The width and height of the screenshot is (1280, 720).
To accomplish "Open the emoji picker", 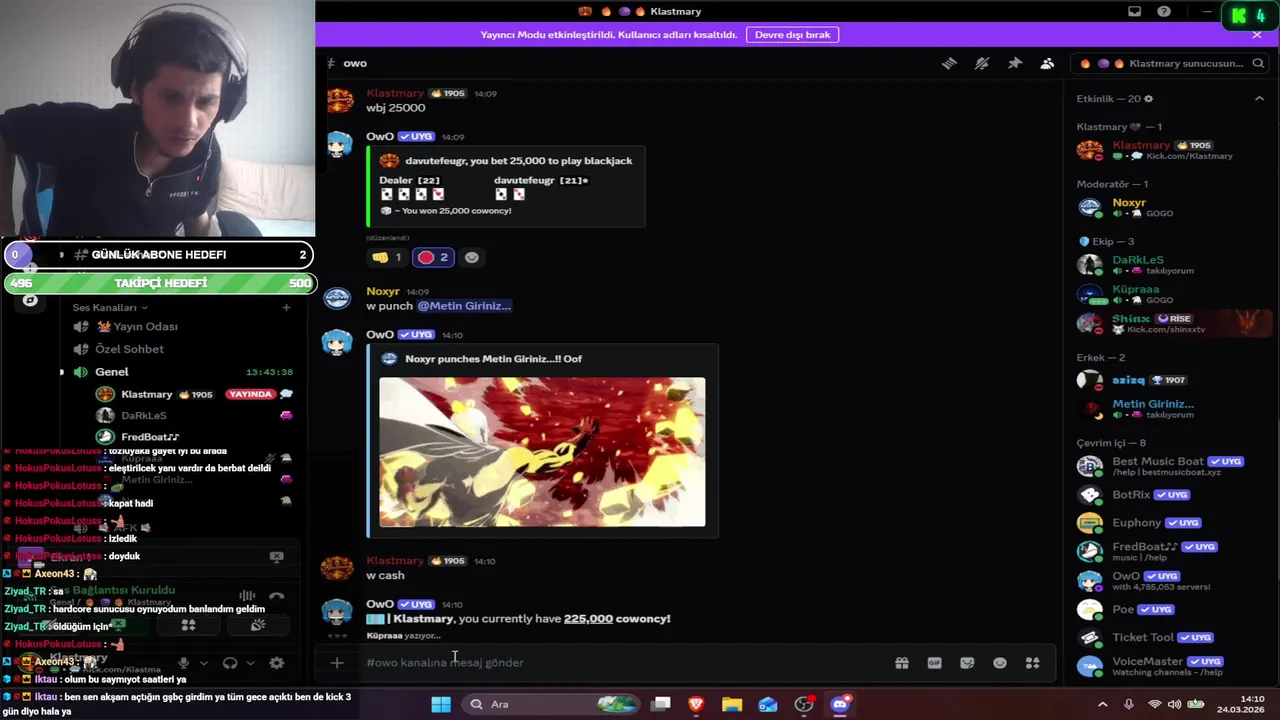I will pos(1000,662).
